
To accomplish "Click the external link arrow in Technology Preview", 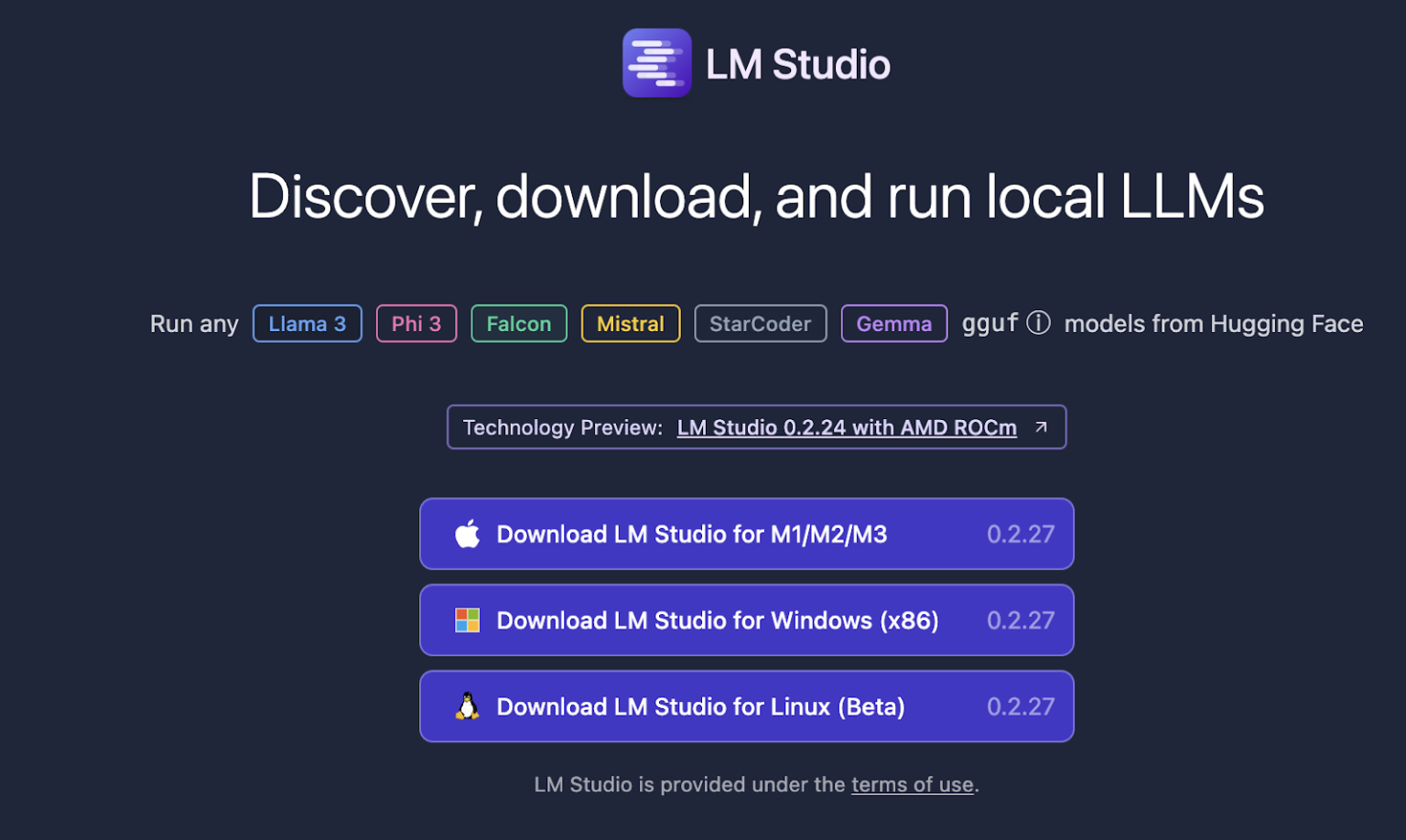I will (x=1042, y=426).
